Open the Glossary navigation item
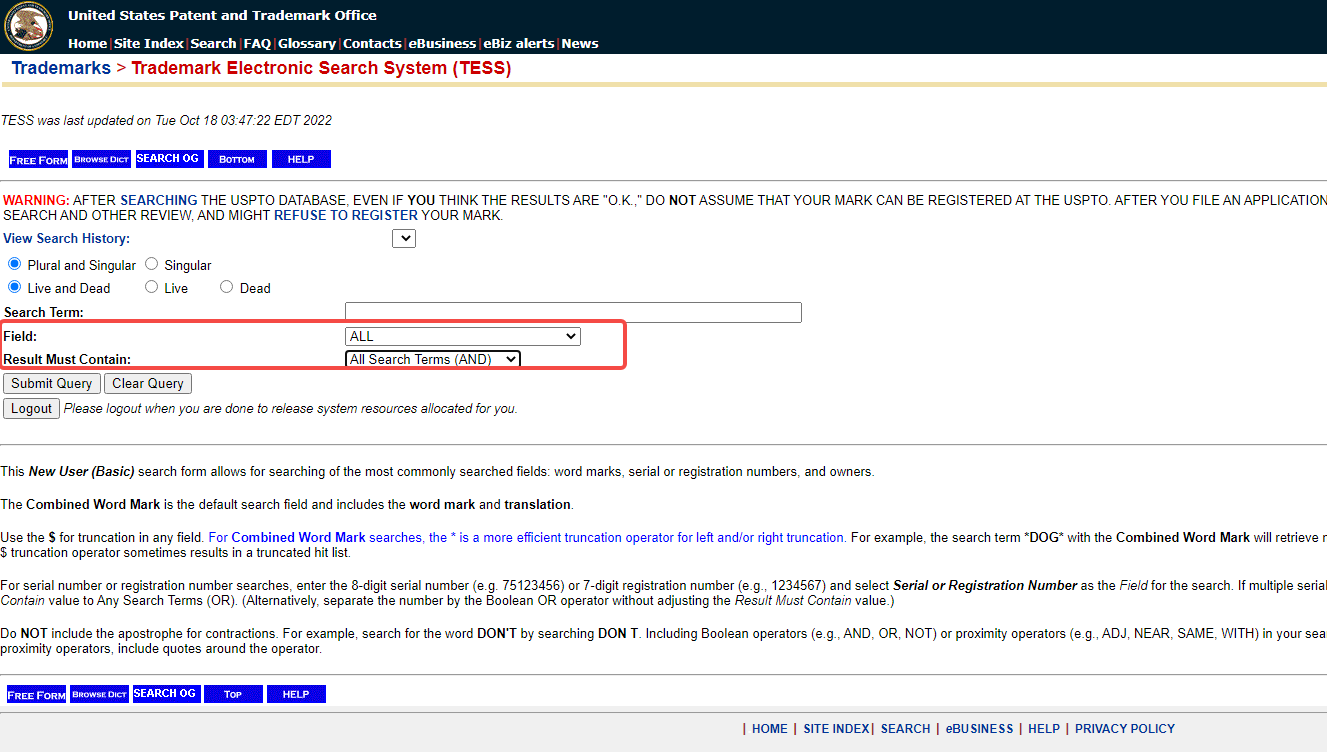This screenshot has width=1327, height=752. click(x=307, y=44)
